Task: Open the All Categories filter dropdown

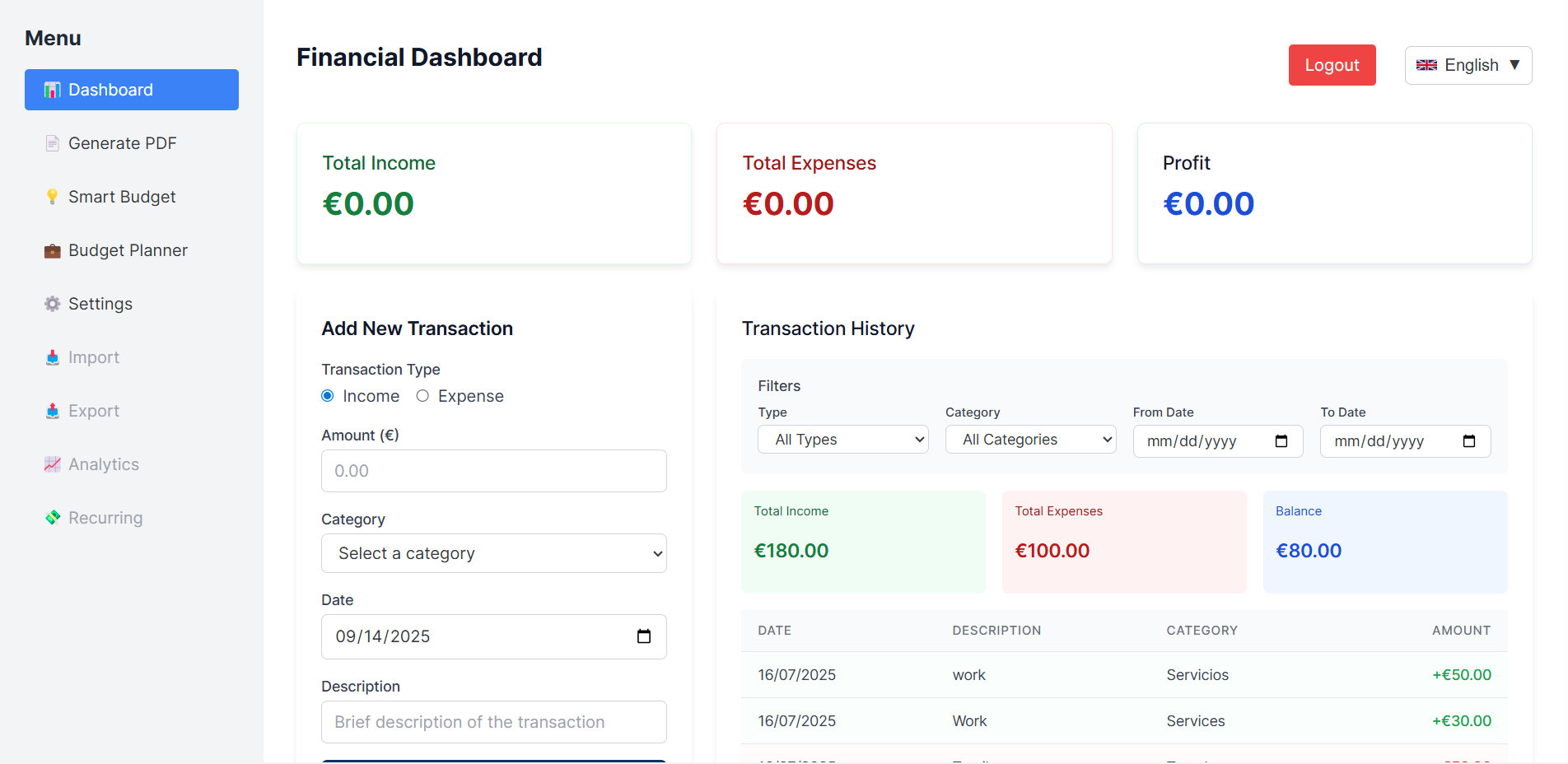Action: coord(1030,439)
